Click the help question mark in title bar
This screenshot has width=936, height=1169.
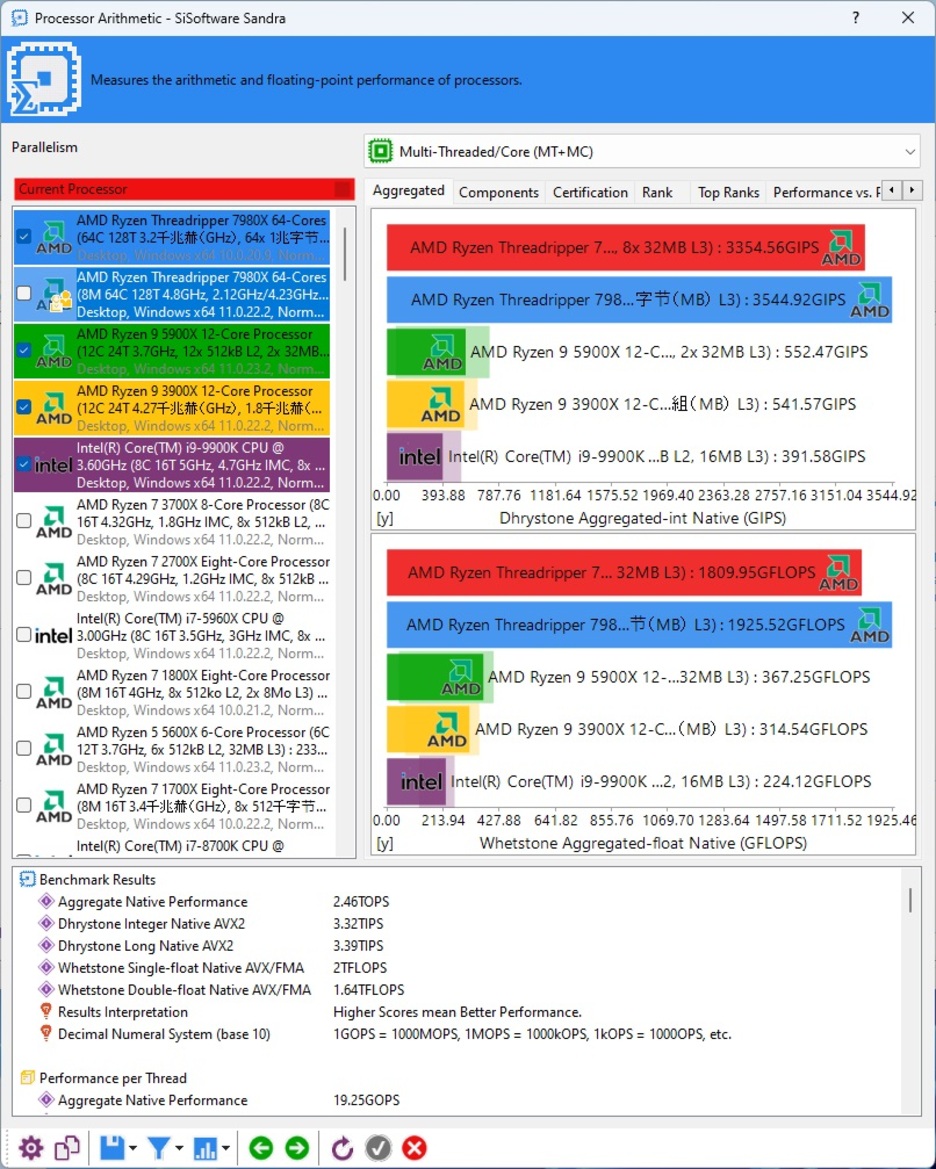(x=855, y=17)
